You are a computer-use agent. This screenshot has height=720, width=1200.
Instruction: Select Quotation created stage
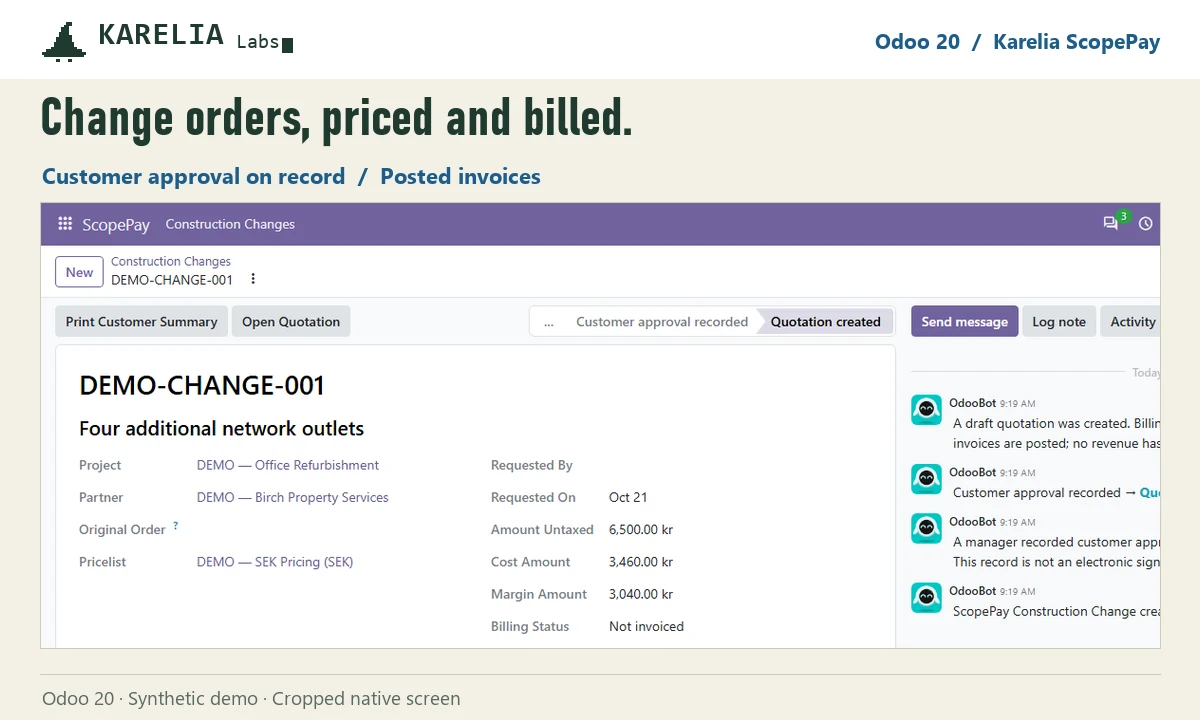pos(825,322)
